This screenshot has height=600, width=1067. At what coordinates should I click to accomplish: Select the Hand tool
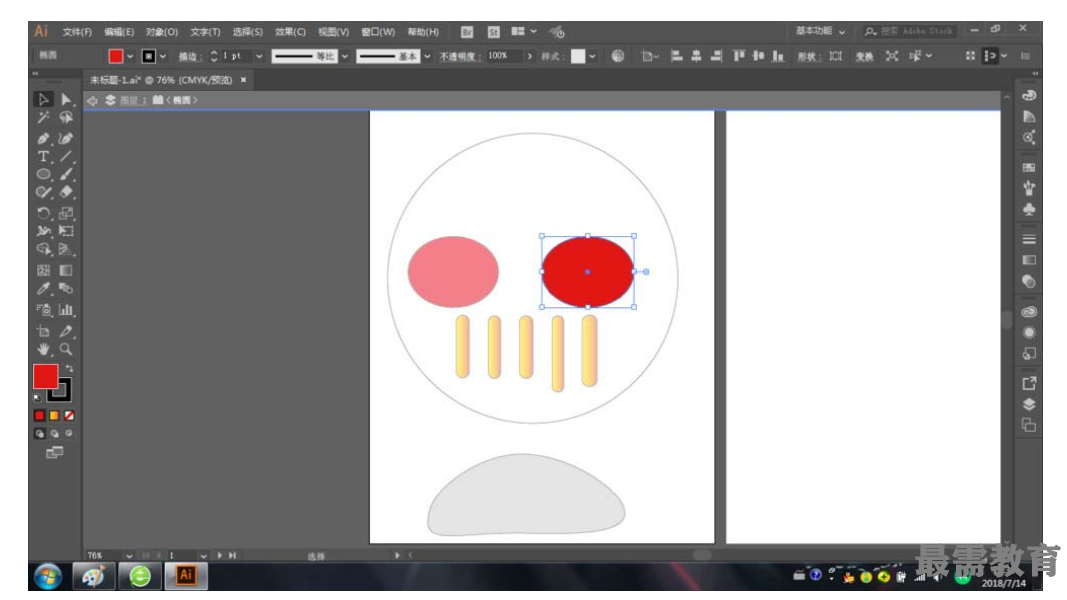coord(43,349)
